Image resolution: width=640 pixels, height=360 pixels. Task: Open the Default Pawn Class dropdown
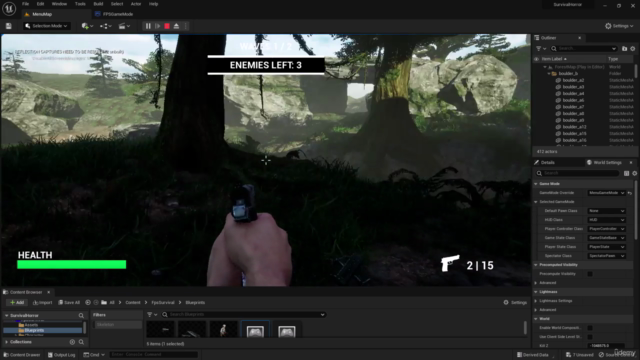pyautogui.click(x=606, y=211)
